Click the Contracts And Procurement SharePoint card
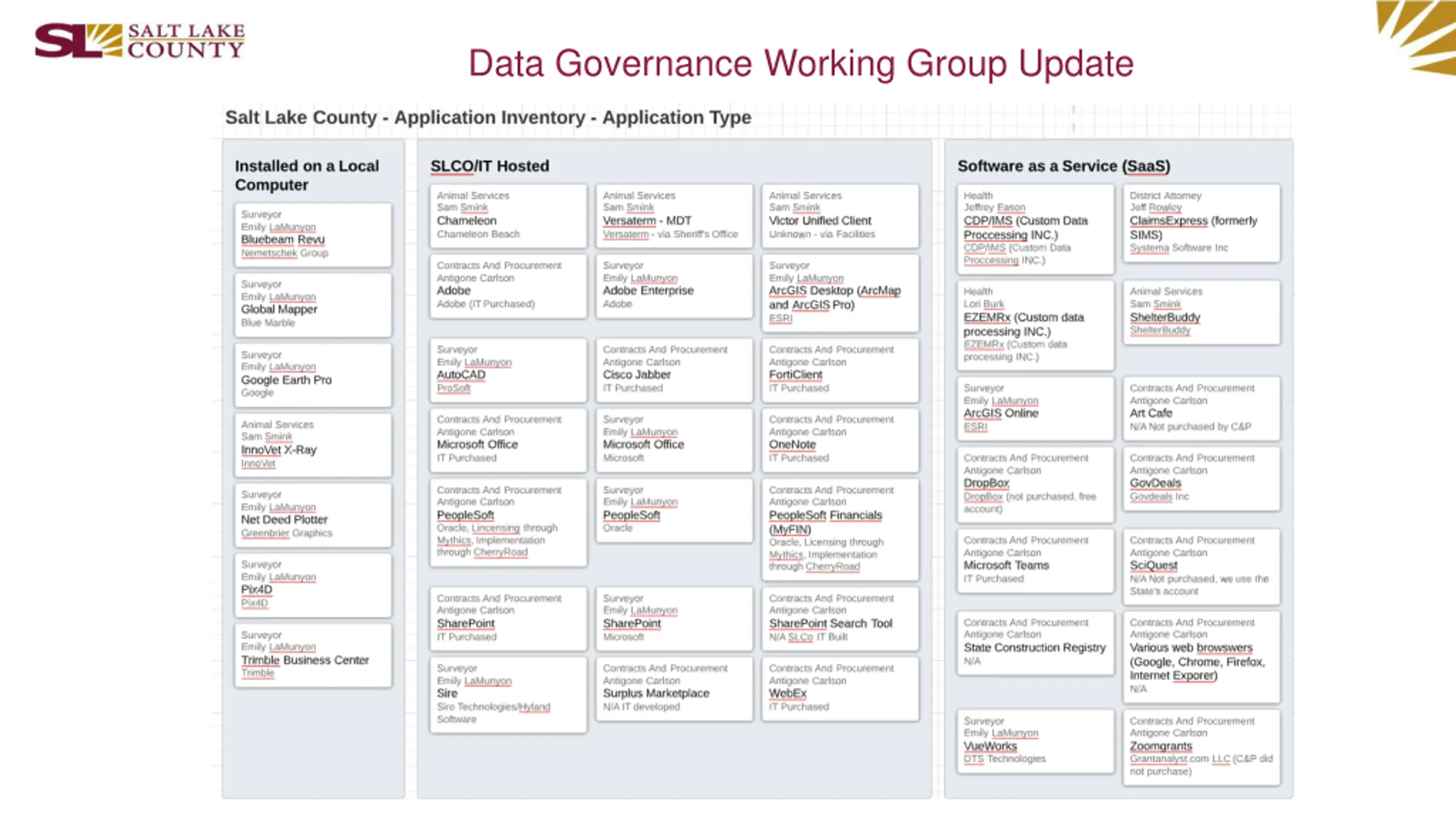The width and height of the screenshot is (1456, 819). [508, 618]
